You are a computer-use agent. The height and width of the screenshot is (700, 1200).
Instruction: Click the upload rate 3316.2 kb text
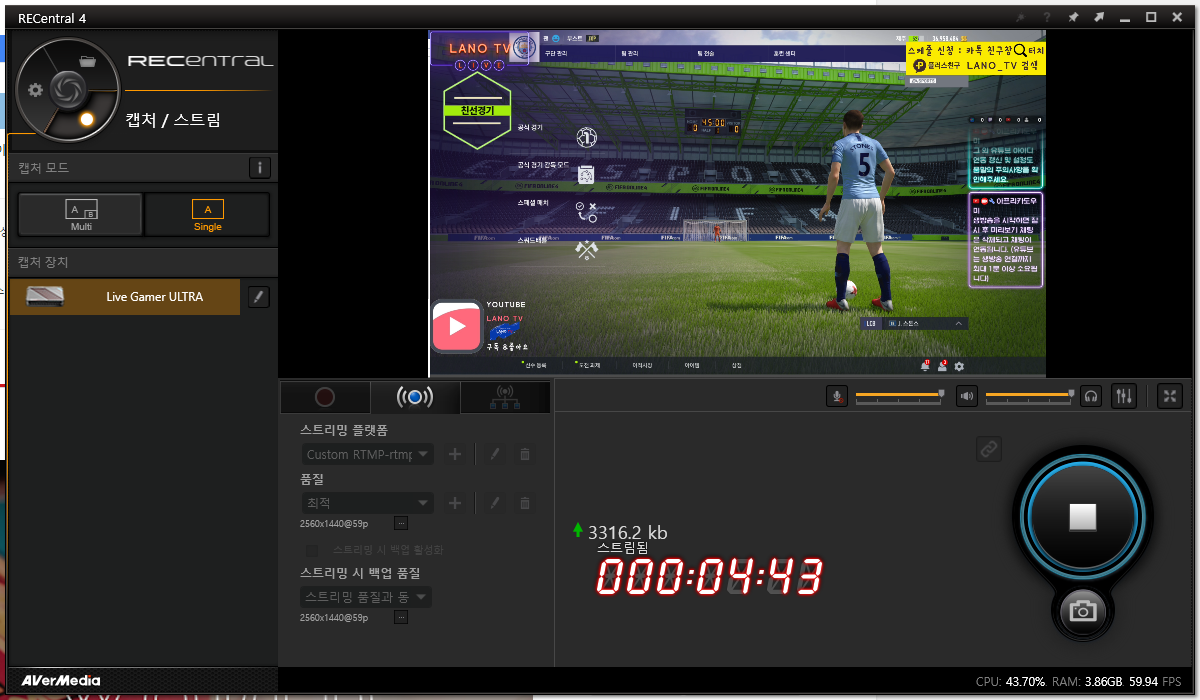point(628,532)
